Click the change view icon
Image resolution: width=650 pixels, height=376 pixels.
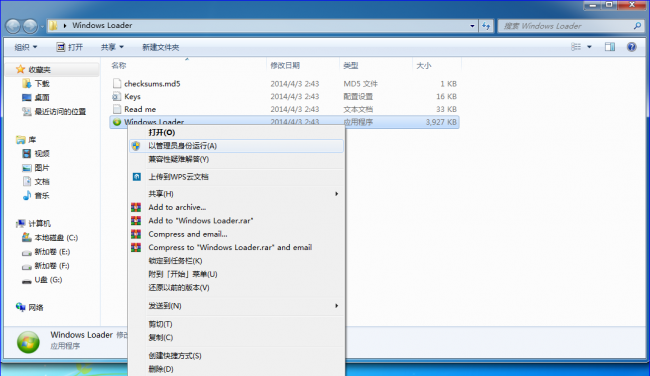tap(576, 47)
